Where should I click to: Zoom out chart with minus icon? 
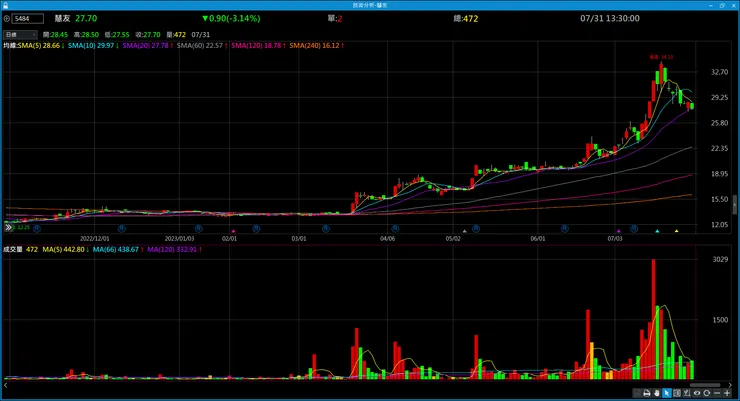pos(717,393)
